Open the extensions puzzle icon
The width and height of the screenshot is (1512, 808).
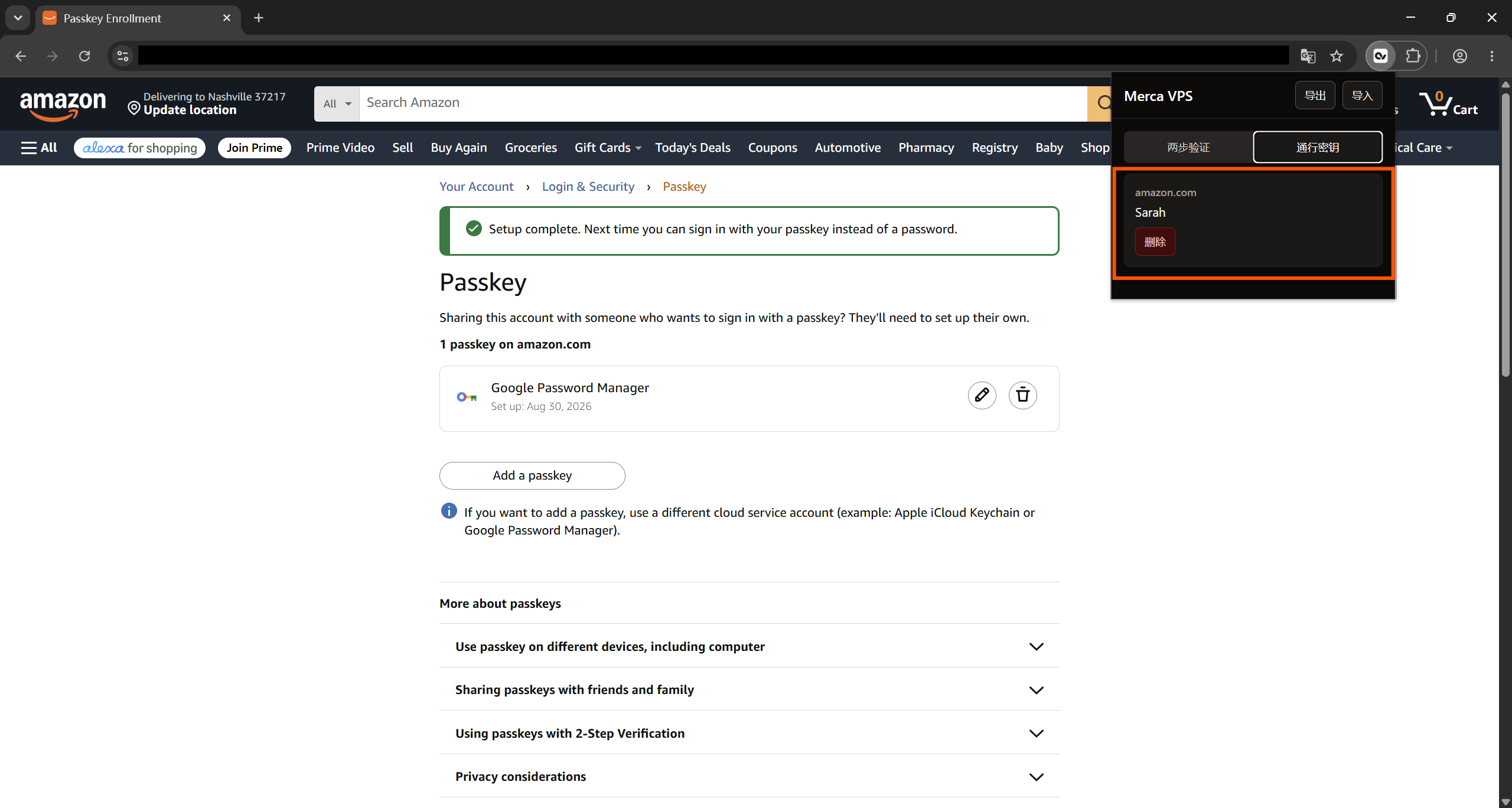1413,56
